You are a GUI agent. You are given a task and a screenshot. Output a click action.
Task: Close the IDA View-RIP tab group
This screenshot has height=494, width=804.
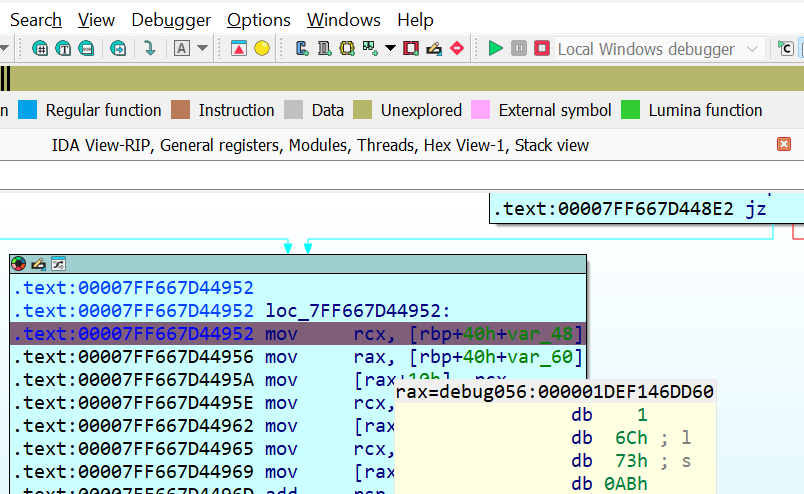[x=784, y=145]
